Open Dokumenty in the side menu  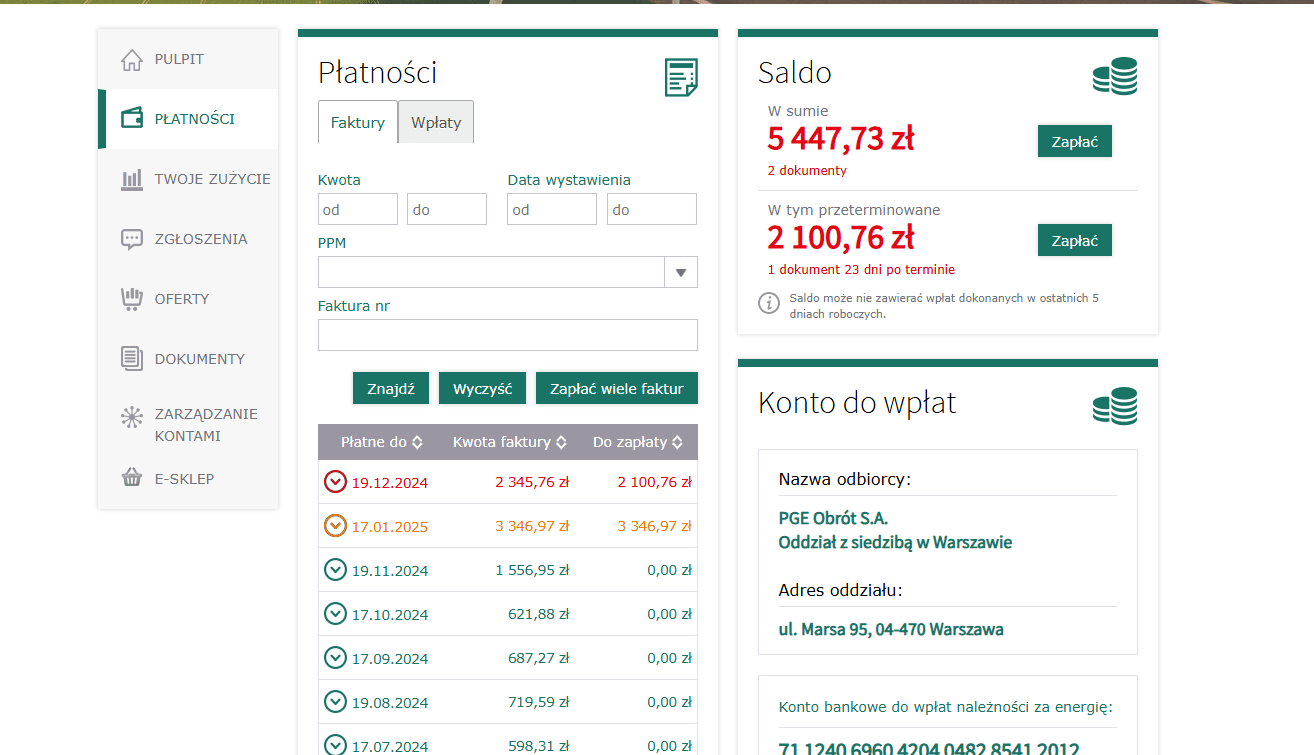188,359
